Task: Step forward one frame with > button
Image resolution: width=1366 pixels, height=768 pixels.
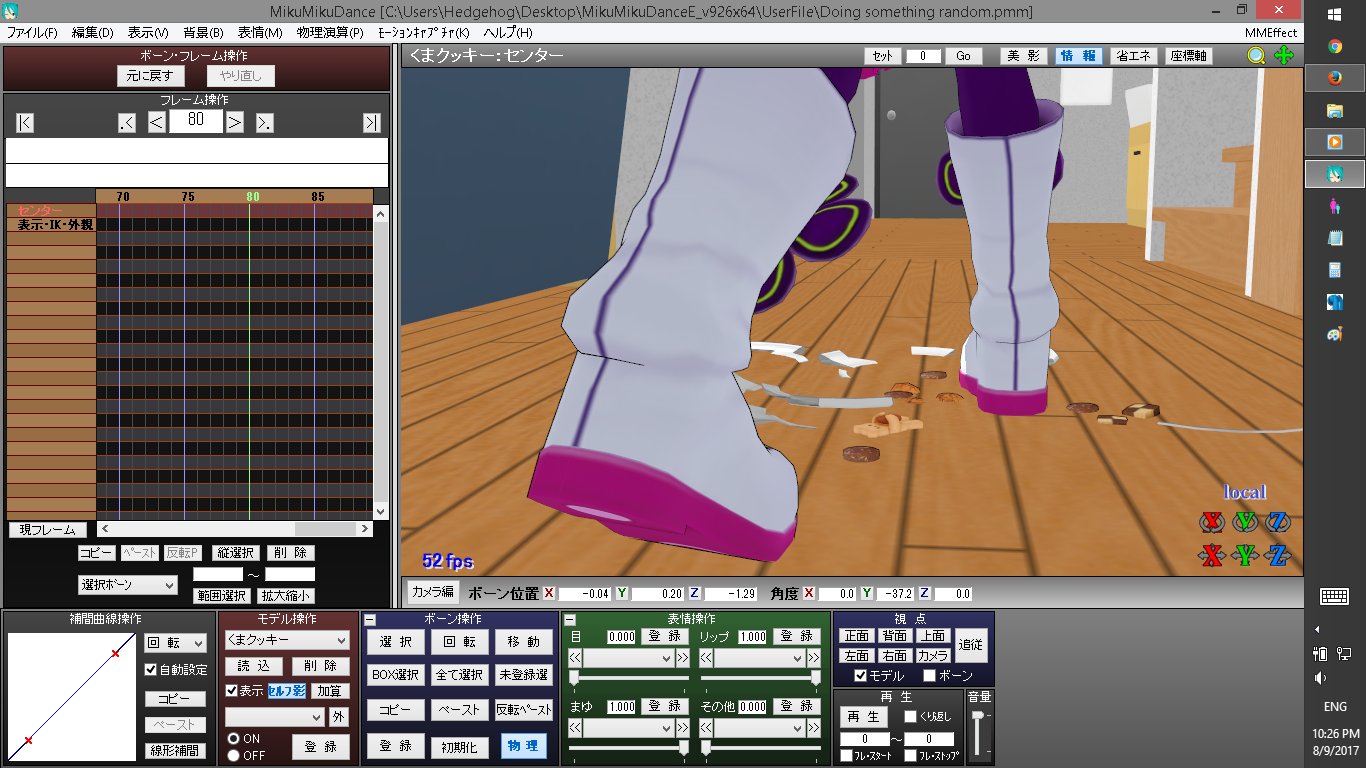Action: click(x=234, y=122)
